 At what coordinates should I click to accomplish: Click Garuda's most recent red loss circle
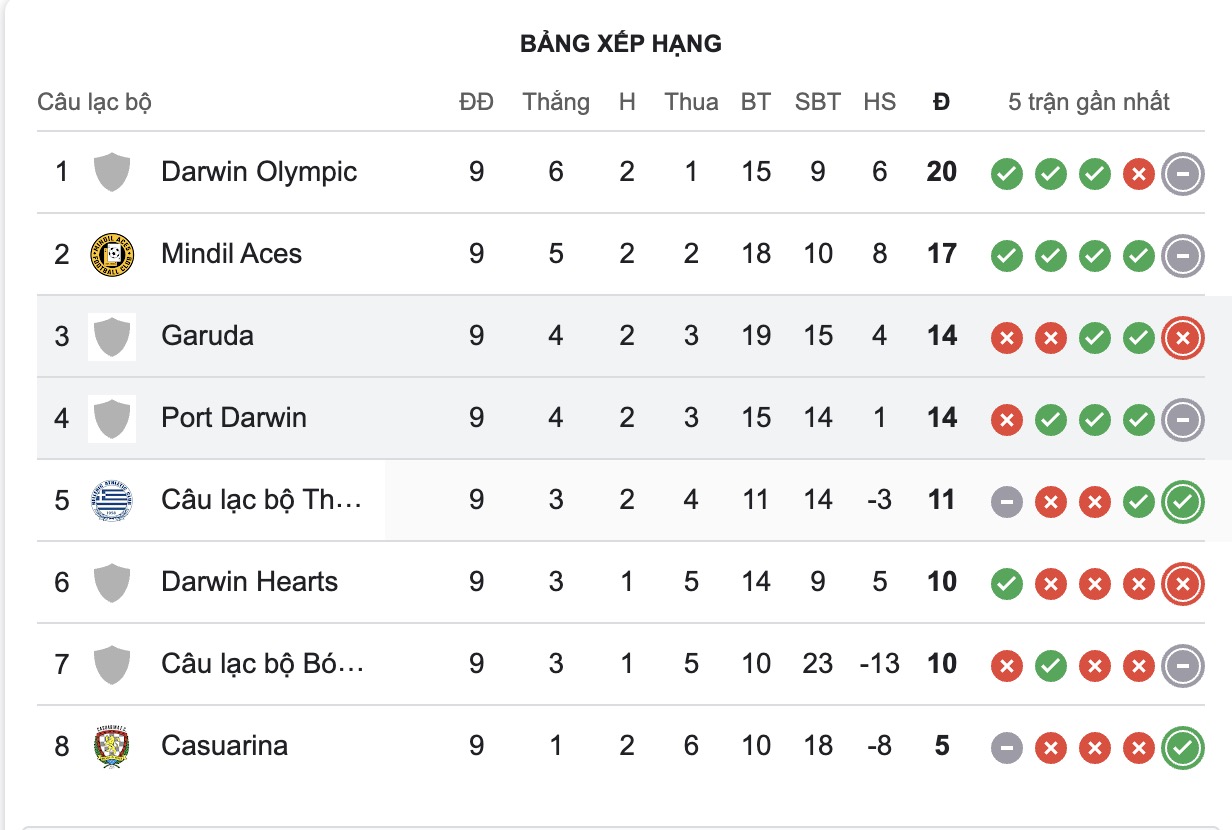(x=1181, y=338)
